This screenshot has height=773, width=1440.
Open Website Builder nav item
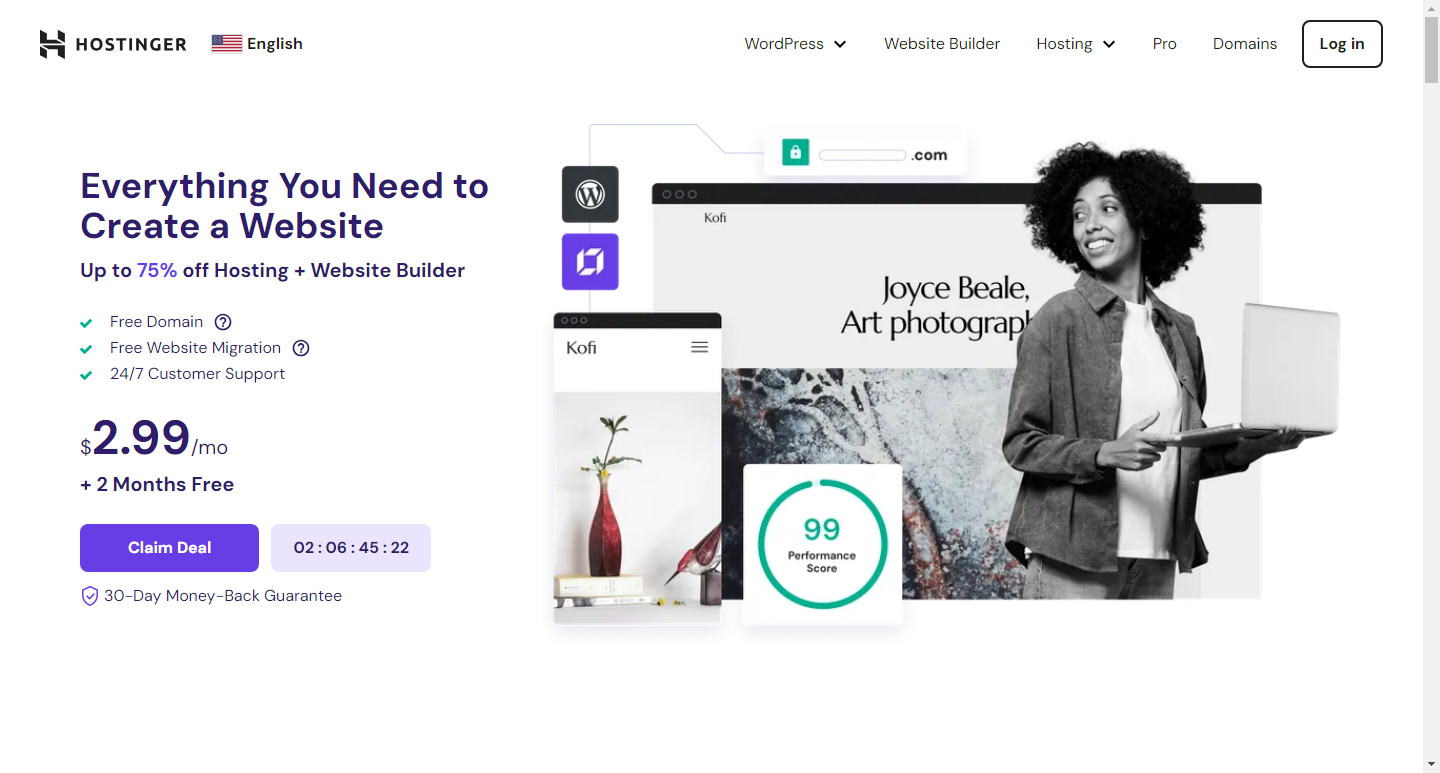coord(942,44)
